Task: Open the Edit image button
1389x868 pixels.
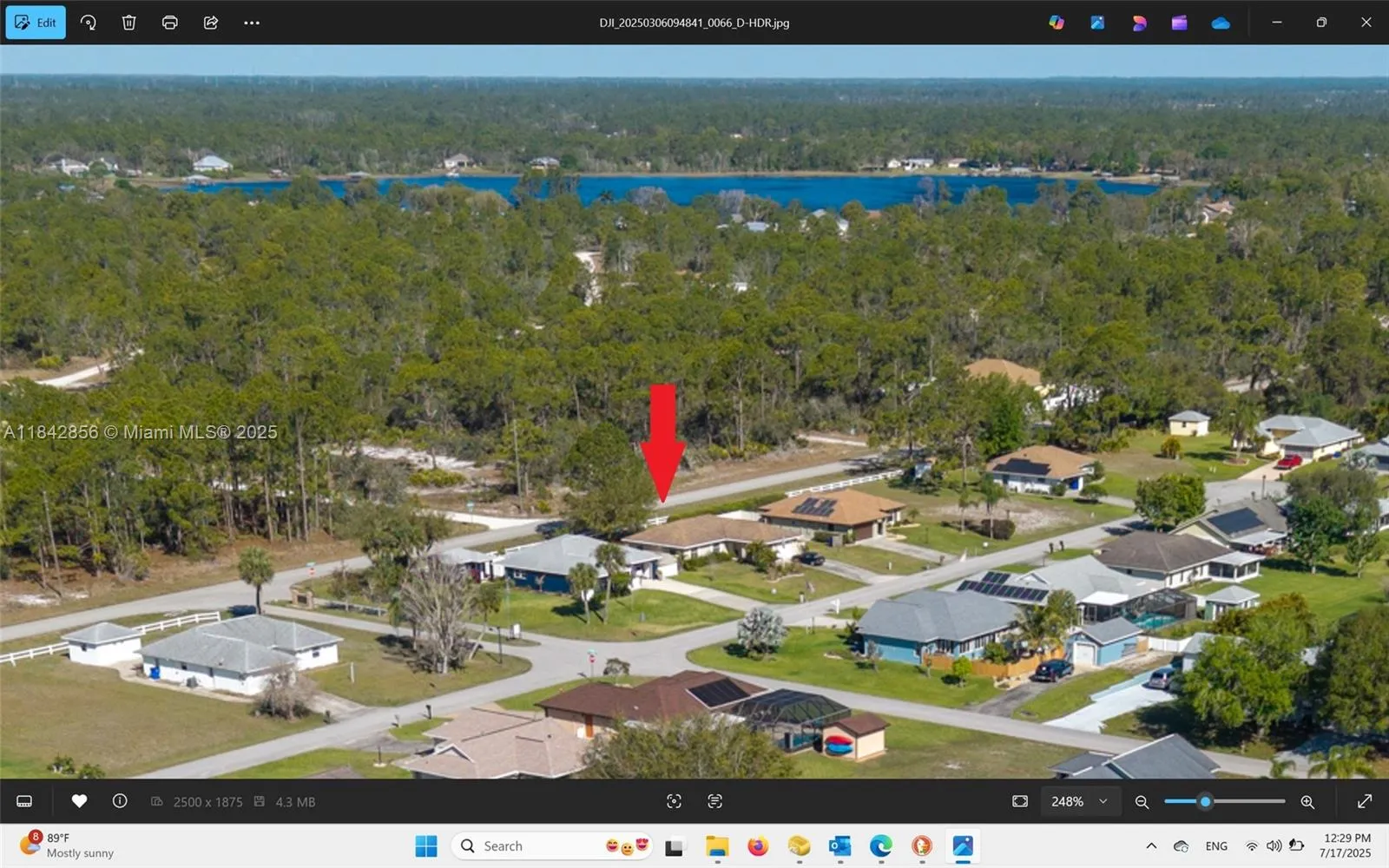Action: pos(36,23)
